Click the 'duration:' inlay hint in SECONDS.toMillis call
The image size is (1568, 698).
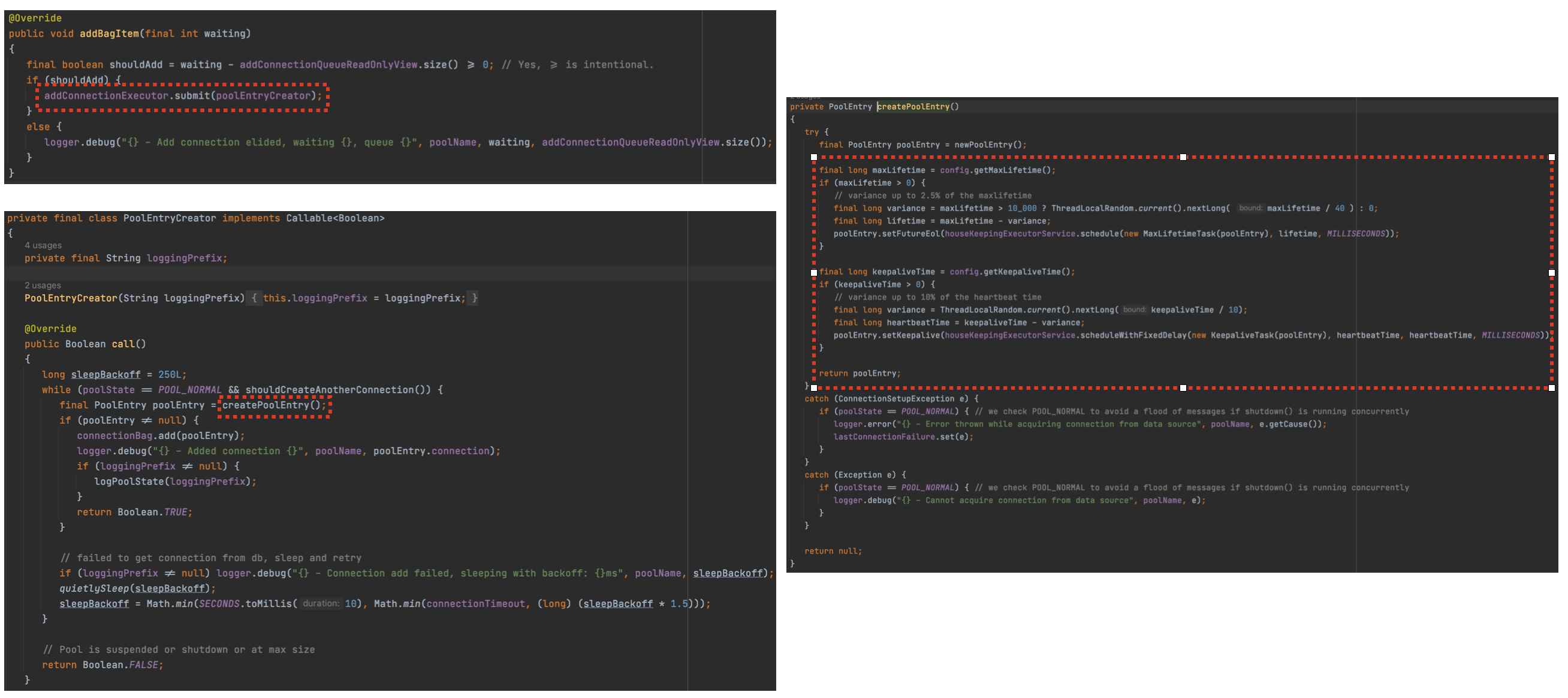point(320,604)
